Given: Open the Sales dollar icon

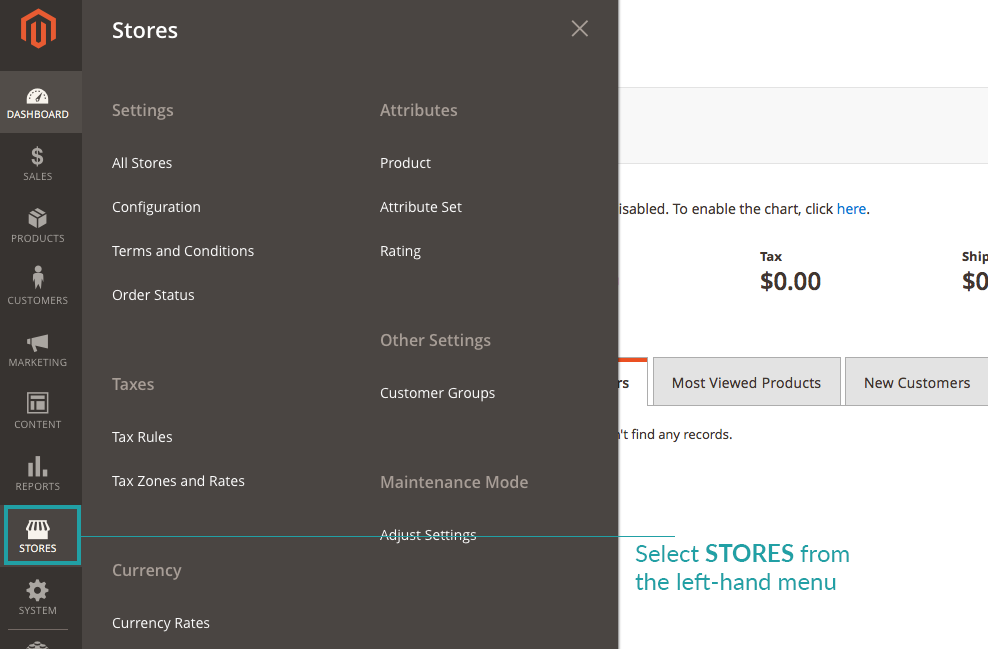Looking at the screenshot, I should click(x=38, y=157).
